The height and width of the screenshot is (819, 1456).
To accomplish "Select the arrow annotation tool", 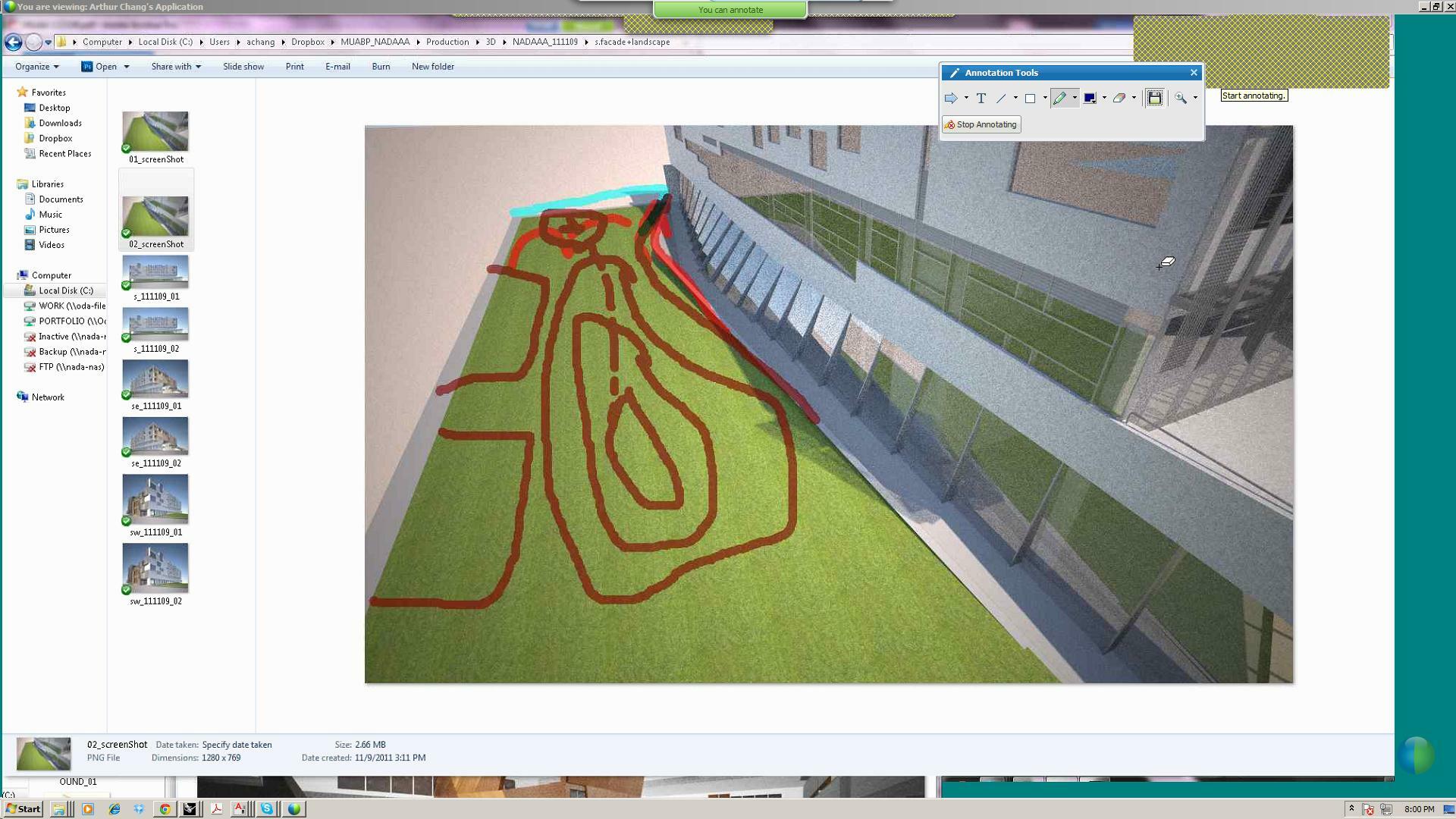I will coord(950,98).
